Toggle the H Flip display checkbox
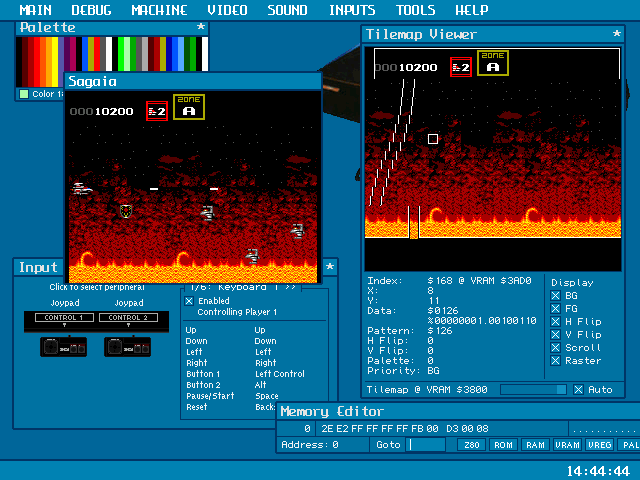 [x=556, y=322]
